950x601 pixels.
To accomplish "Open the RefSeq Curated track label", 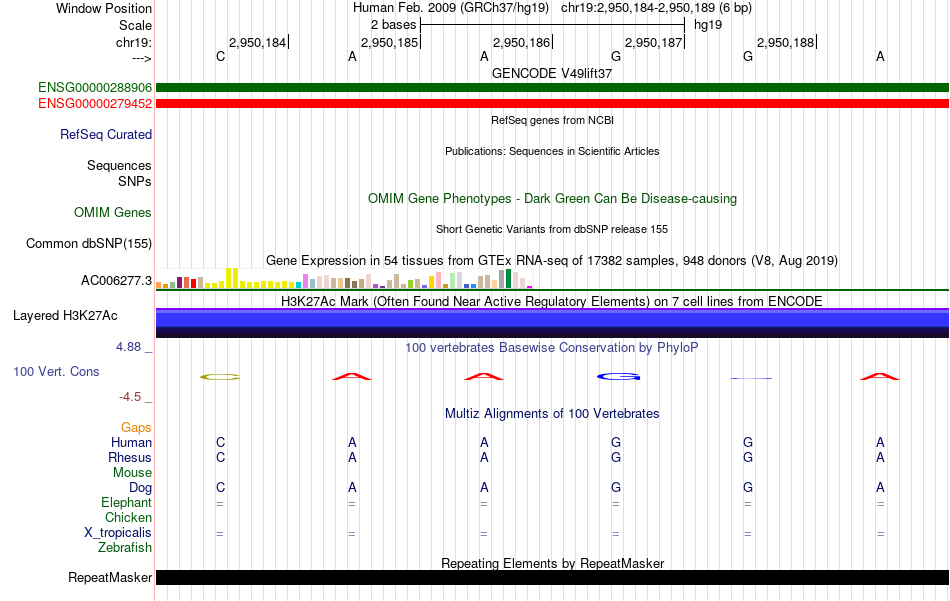I will 106,134.
